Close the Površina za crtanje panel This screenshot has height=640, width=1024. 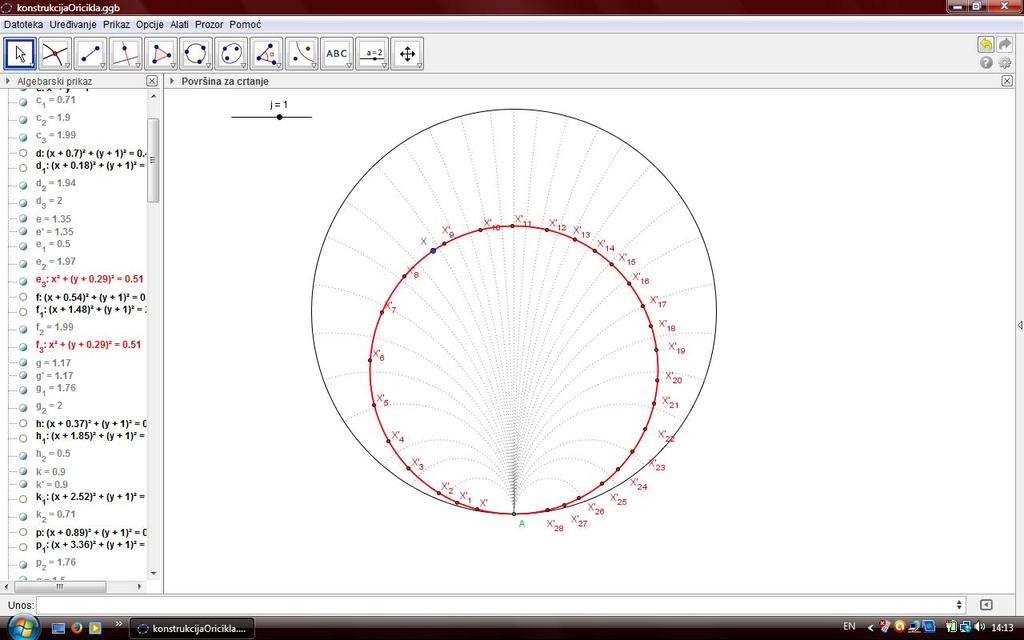point(1007,81)
